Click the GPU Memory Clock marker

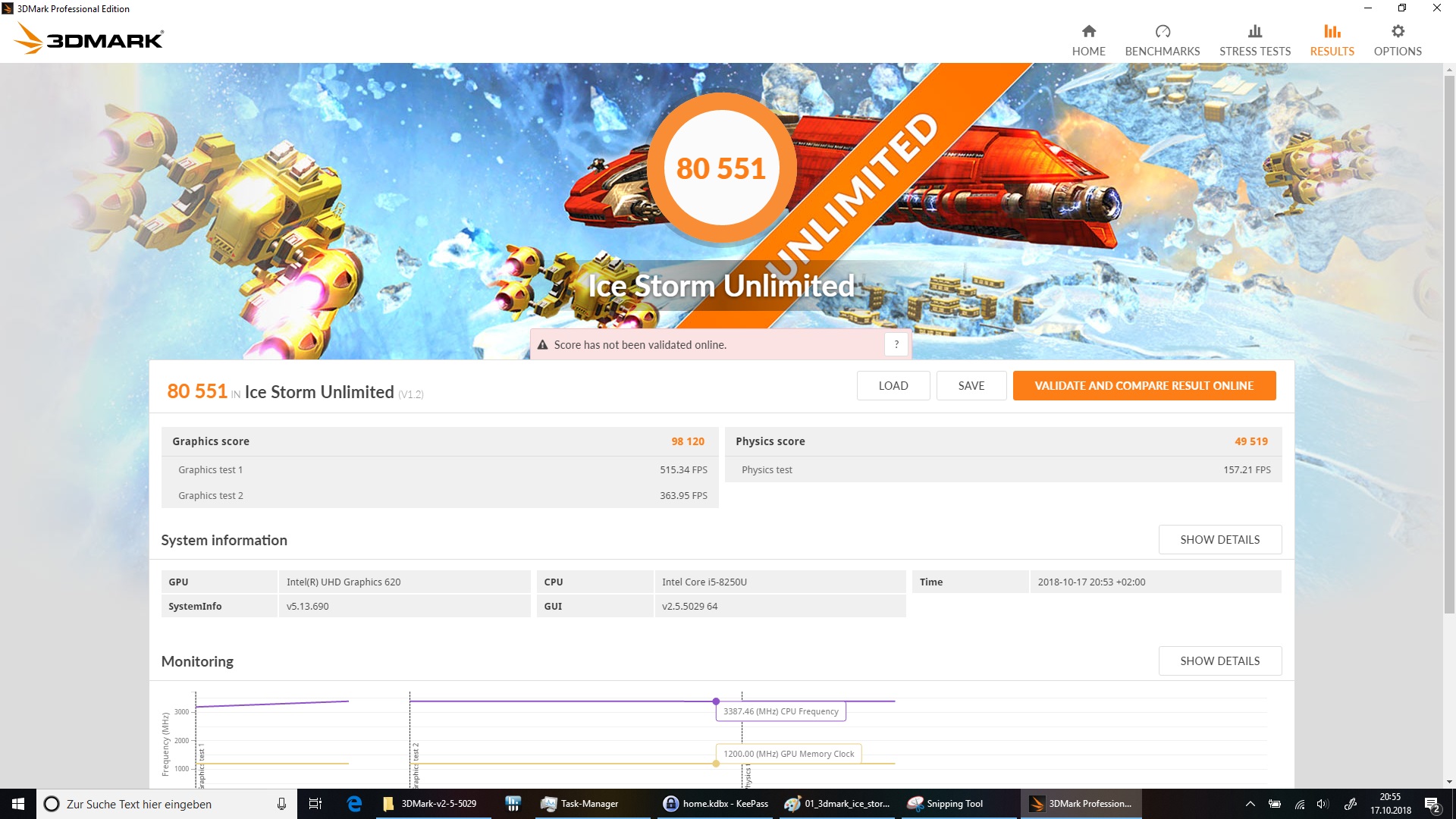(716, 764)
